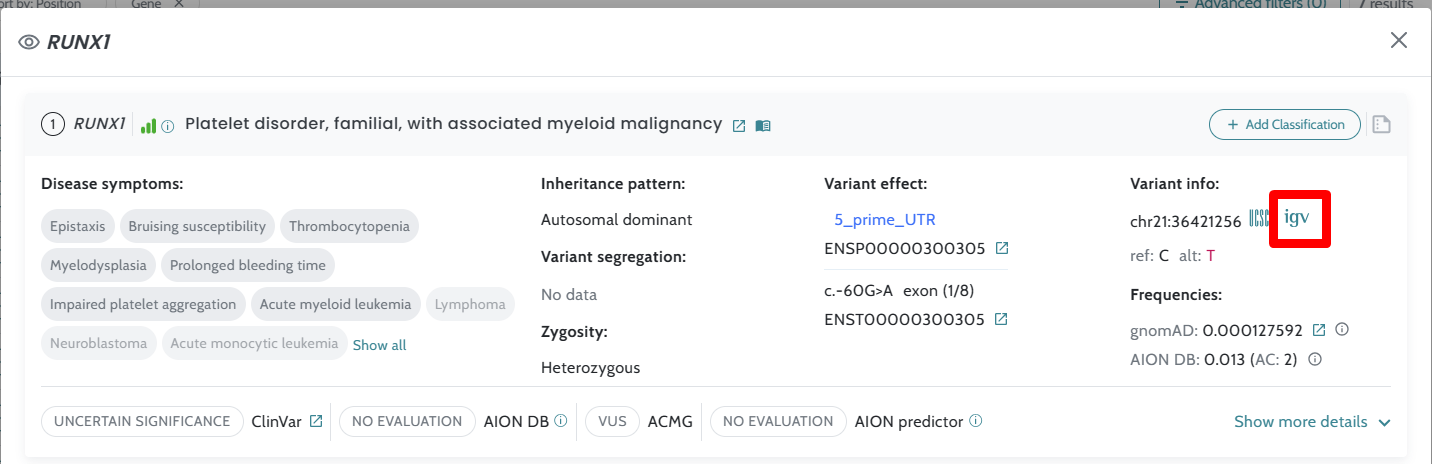Toggle the eye icon next to the RUNX1 header

pyautogui.click(x=29, y=42)
